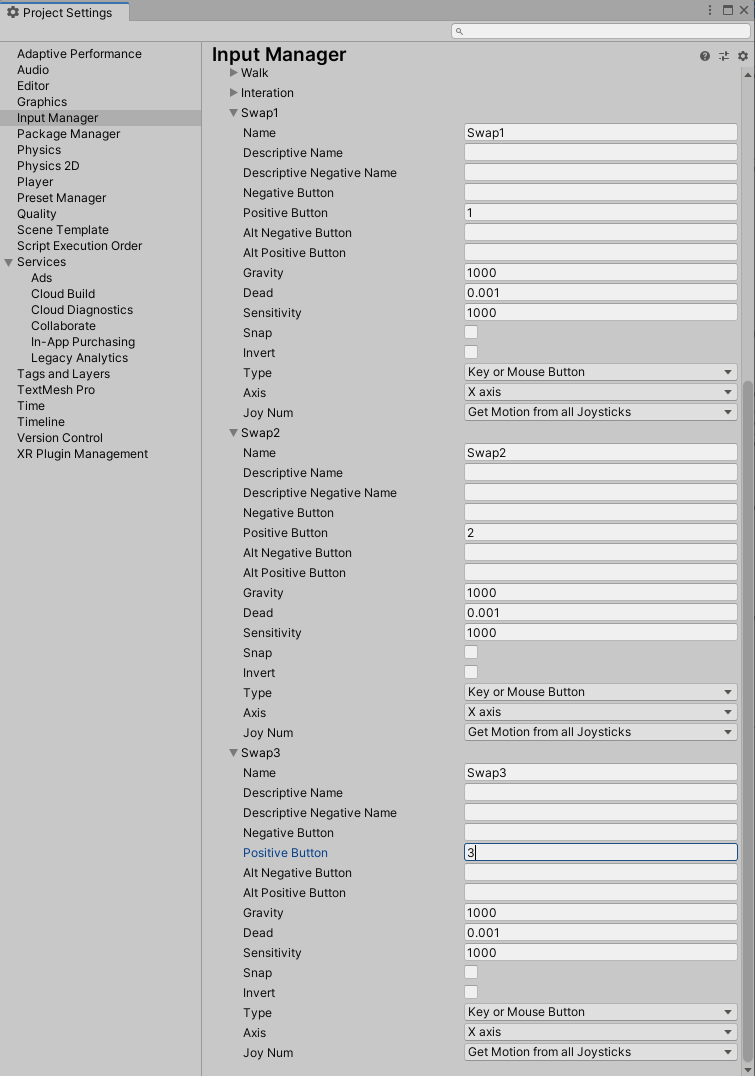Select Editor settings category

(33, 86)
